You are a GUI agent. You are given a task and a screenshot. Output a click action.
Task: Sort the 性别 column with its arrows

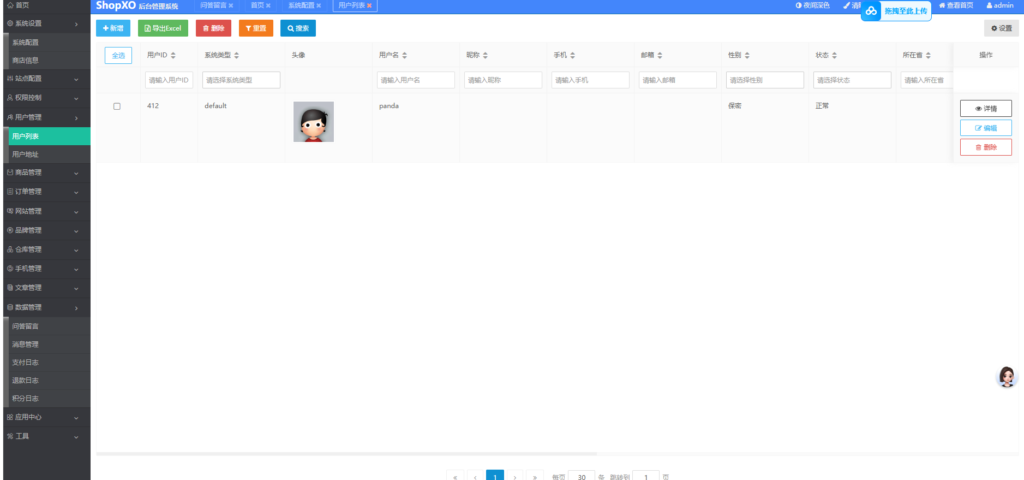pyautogui.click(x=747, y=56)
